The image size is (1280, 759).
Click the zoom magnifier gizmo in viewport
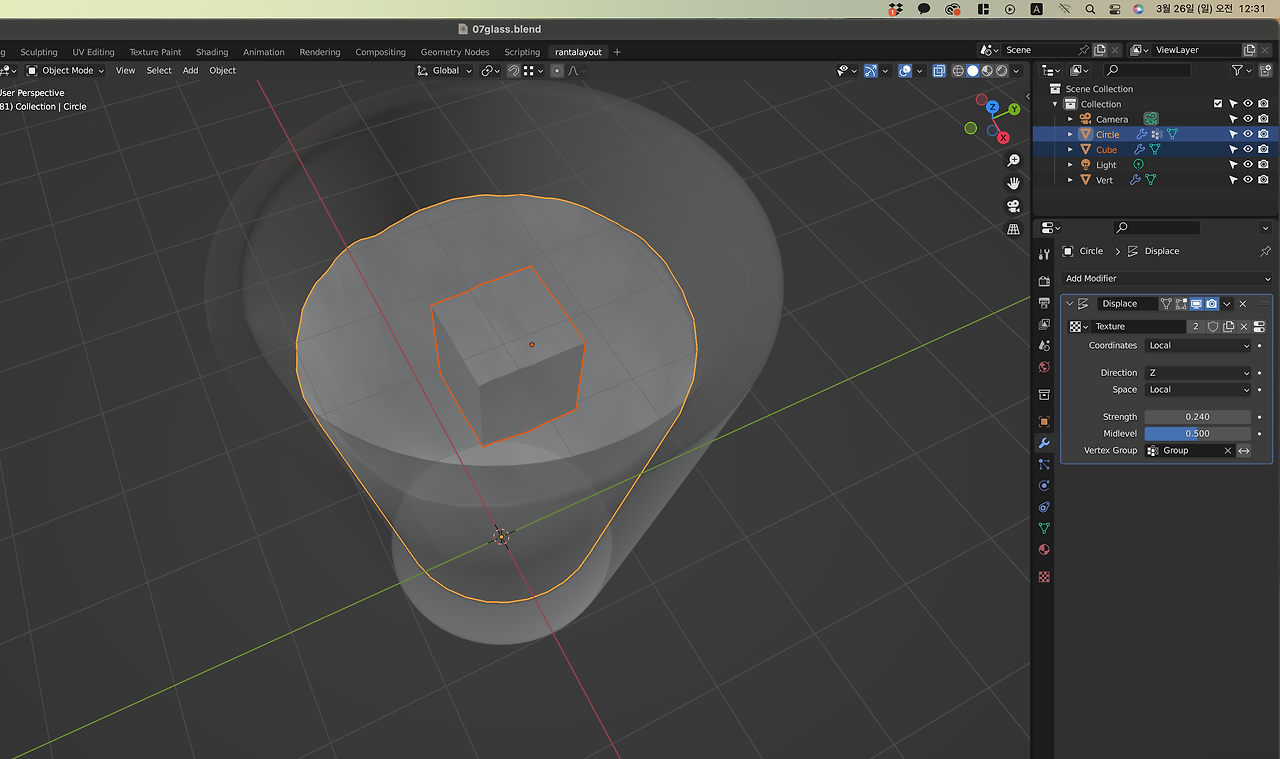click(1013, 161)
